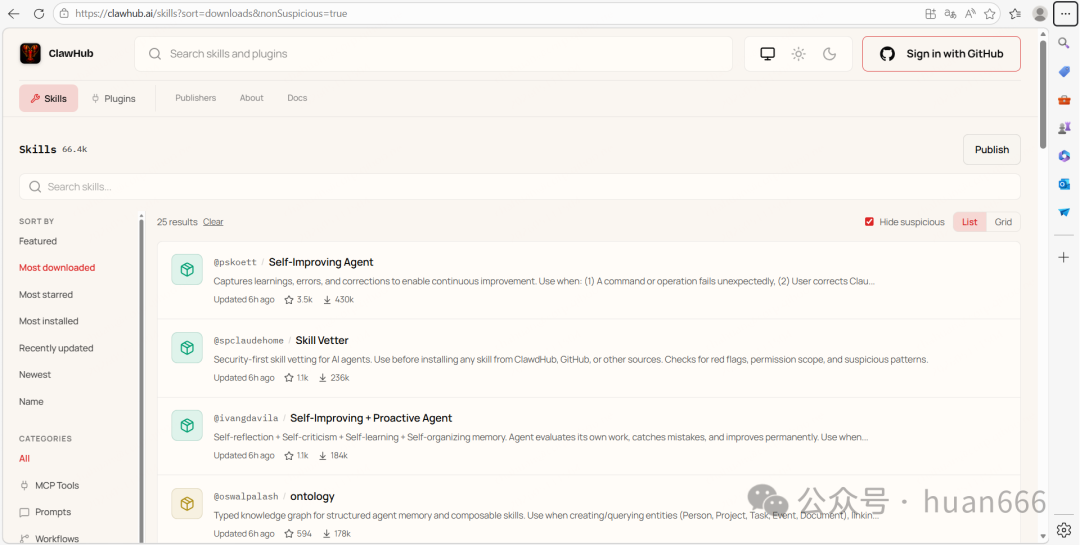Image resolution: width=1080 pixels, height=545 pixels.
Task: Sort by Newest
Action: pyautogui.click(x=35, y=375)
